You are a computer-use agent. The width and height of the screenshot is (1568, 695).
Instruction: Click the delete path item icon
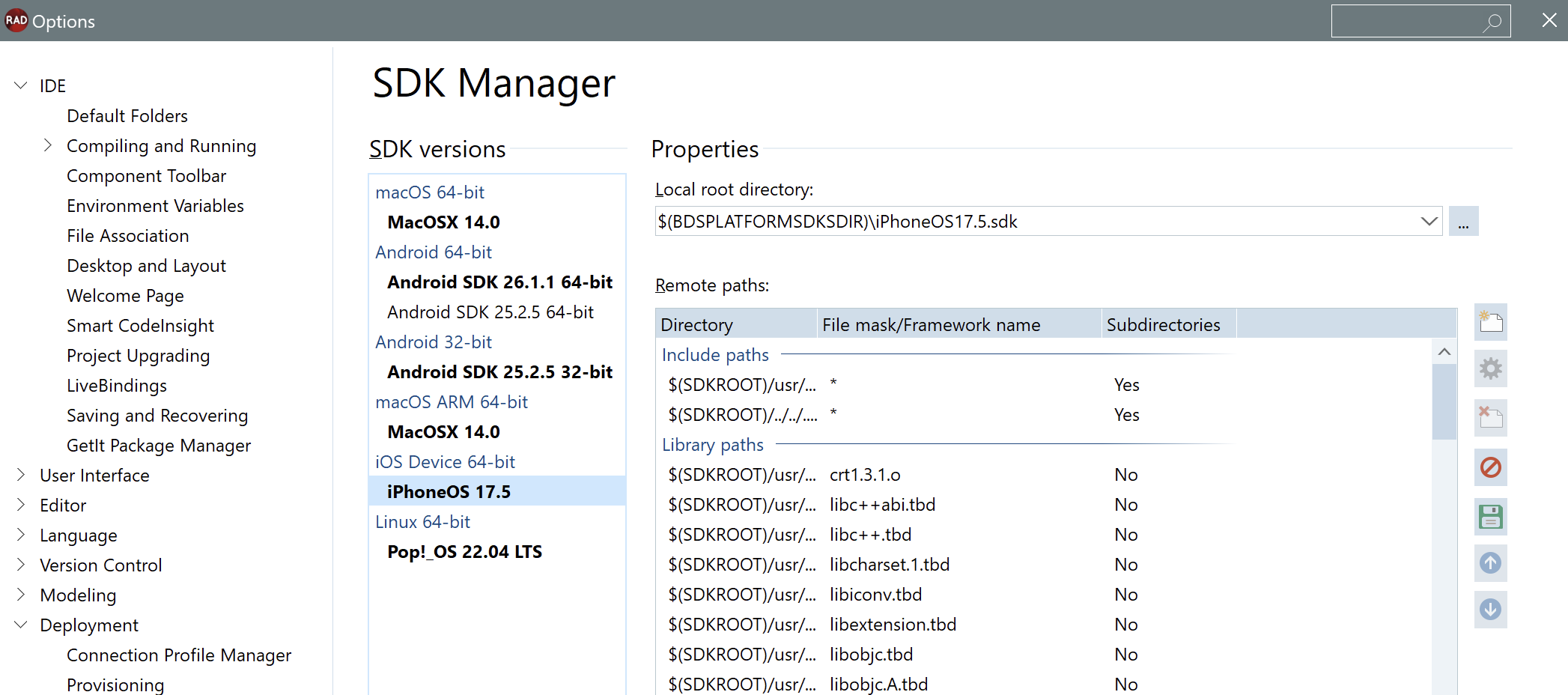click(1490, 417)
